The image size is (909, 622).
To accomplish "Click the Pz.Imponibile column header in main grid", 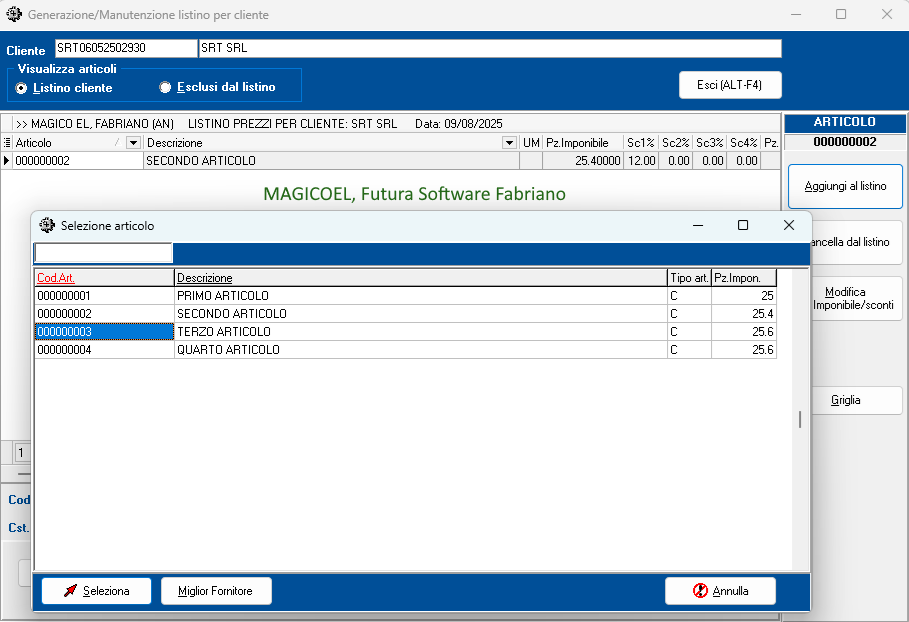I will tap(583, 143).
